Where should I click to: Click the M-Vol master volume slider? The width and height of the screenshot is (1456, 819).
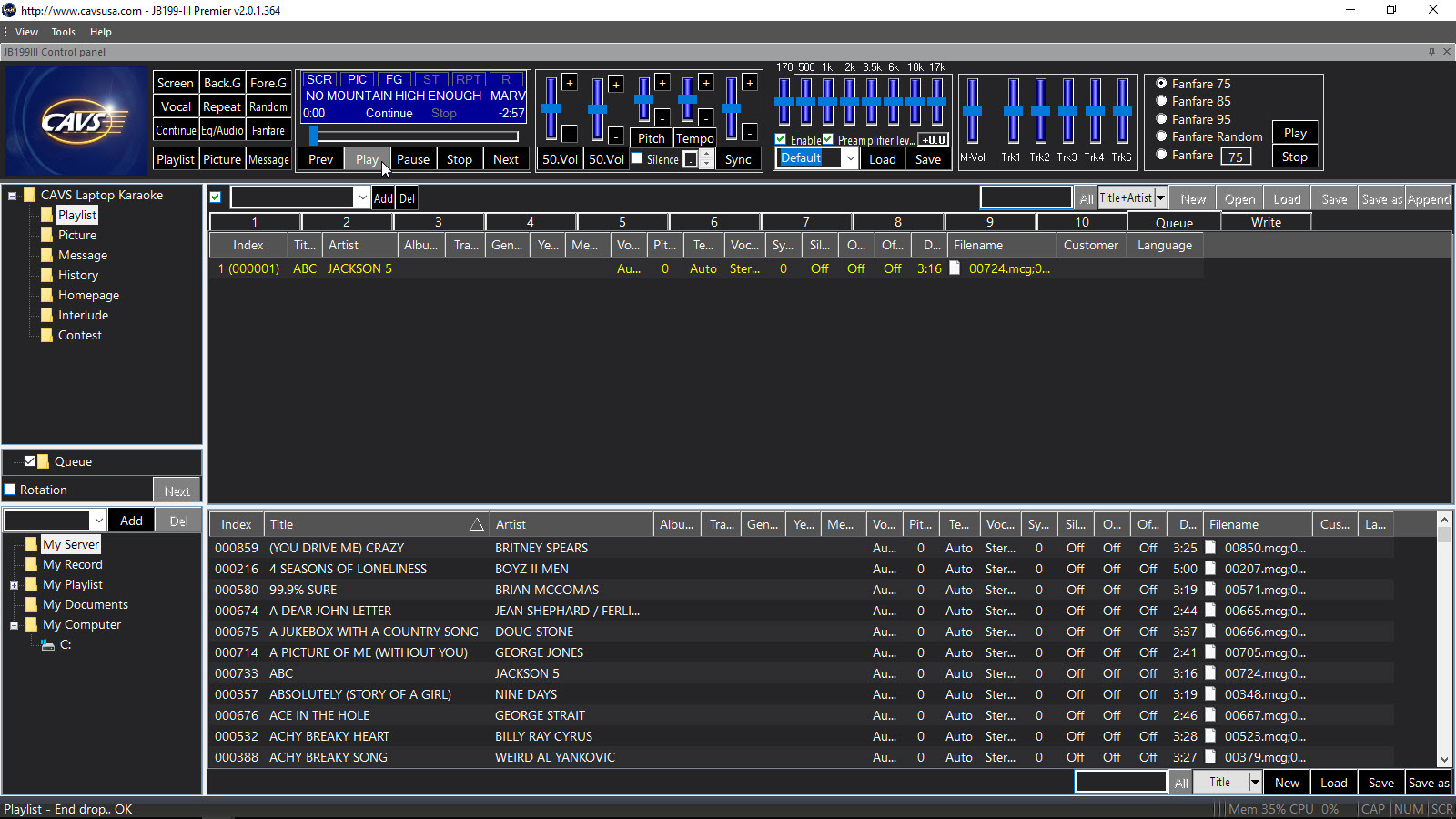coord(972,111)
